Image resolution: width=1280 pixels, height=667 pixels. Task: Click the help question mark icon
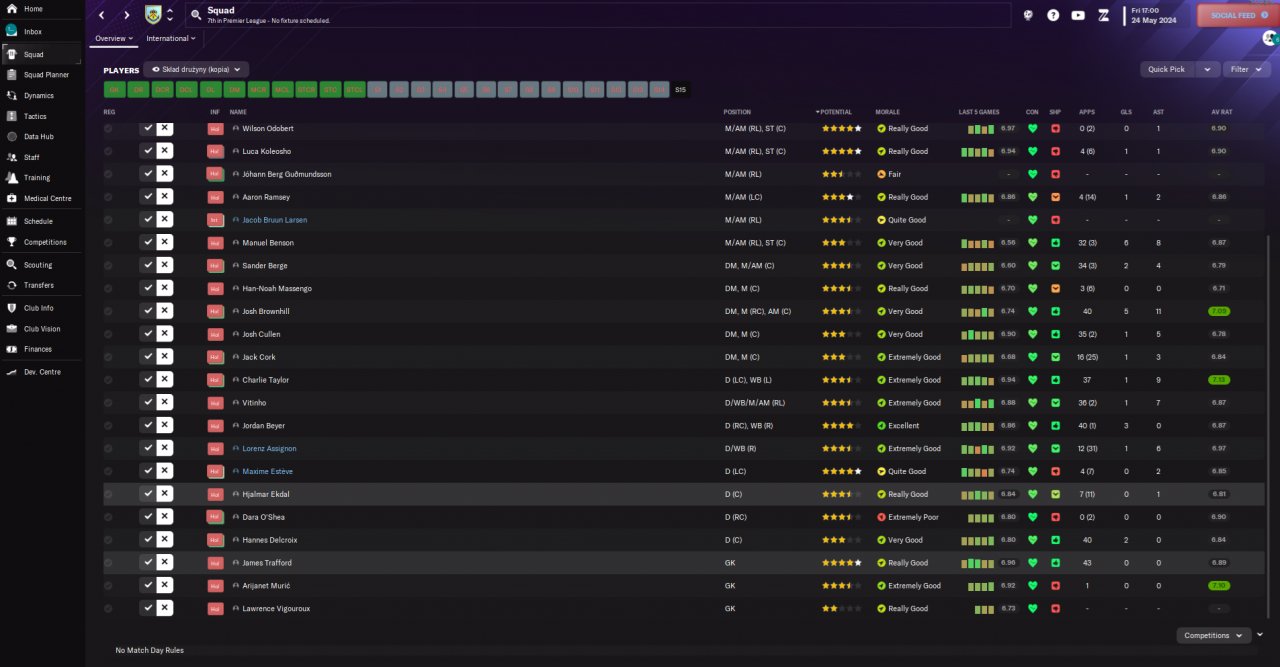1053,15
